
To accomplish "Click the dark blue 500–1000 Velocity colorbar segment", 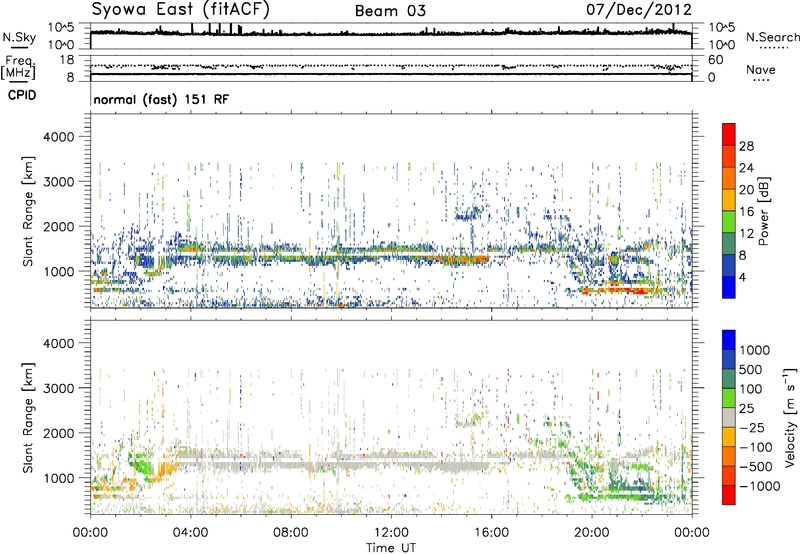I will (x=729, y=360).
